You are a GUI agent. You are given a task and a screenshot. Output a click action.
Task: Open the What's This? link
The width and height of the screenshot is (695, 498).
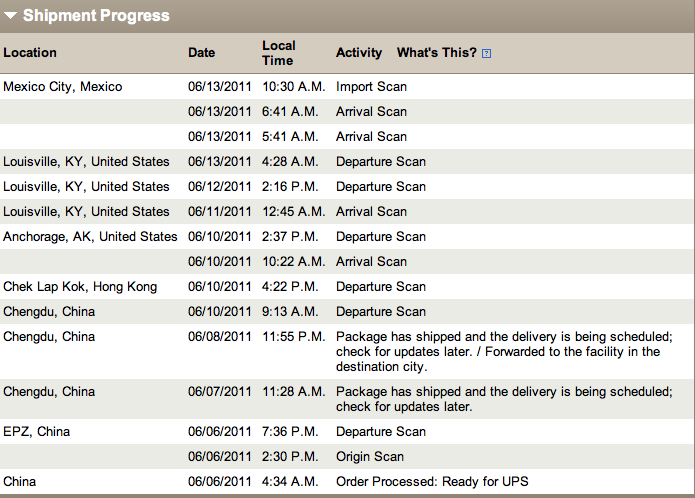tap(436, 52)
